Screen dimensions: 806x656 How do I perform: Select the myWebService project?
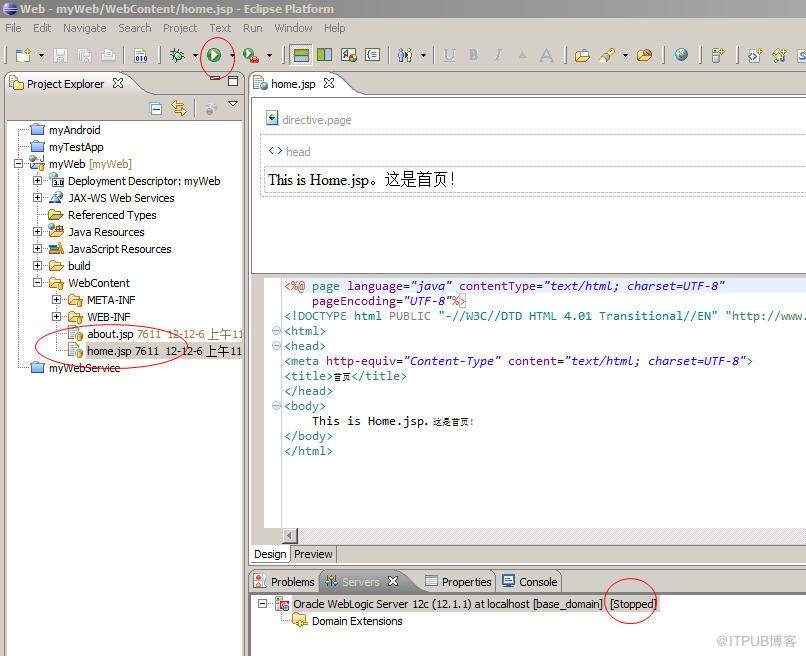(x=84, y=368)
